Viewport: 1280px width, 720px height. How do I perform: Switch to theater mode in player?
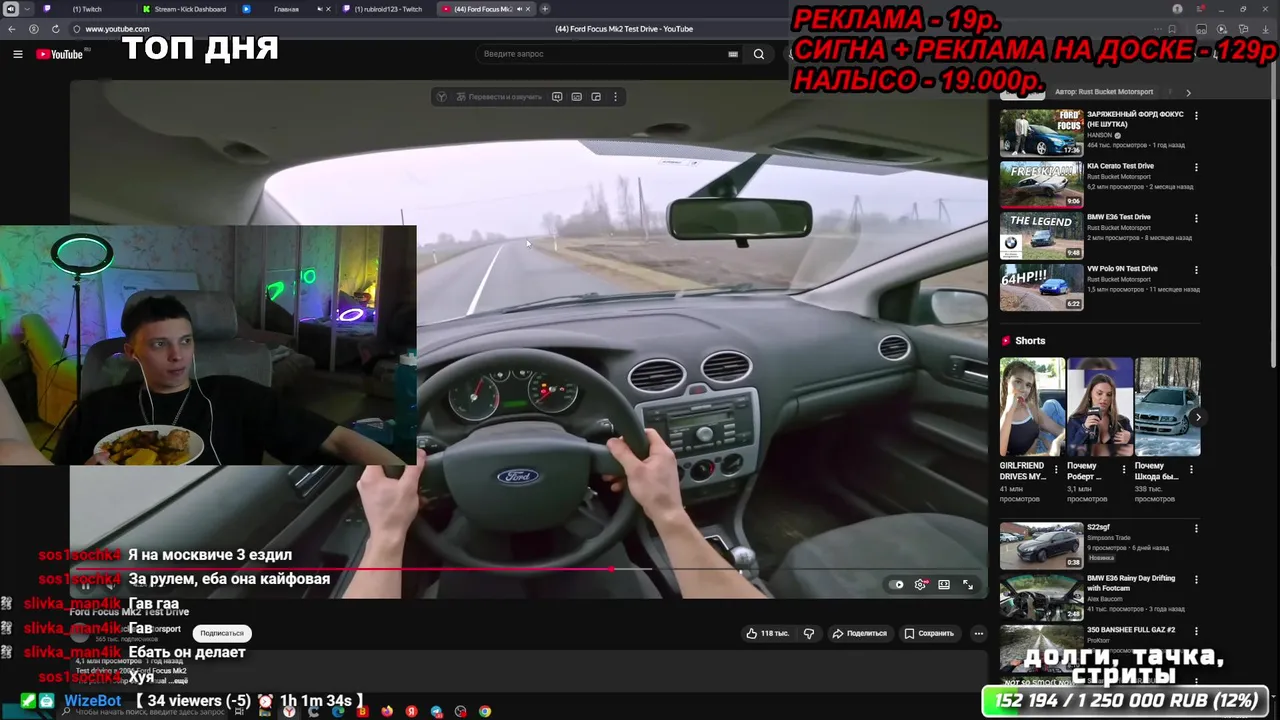pos(944,585)
